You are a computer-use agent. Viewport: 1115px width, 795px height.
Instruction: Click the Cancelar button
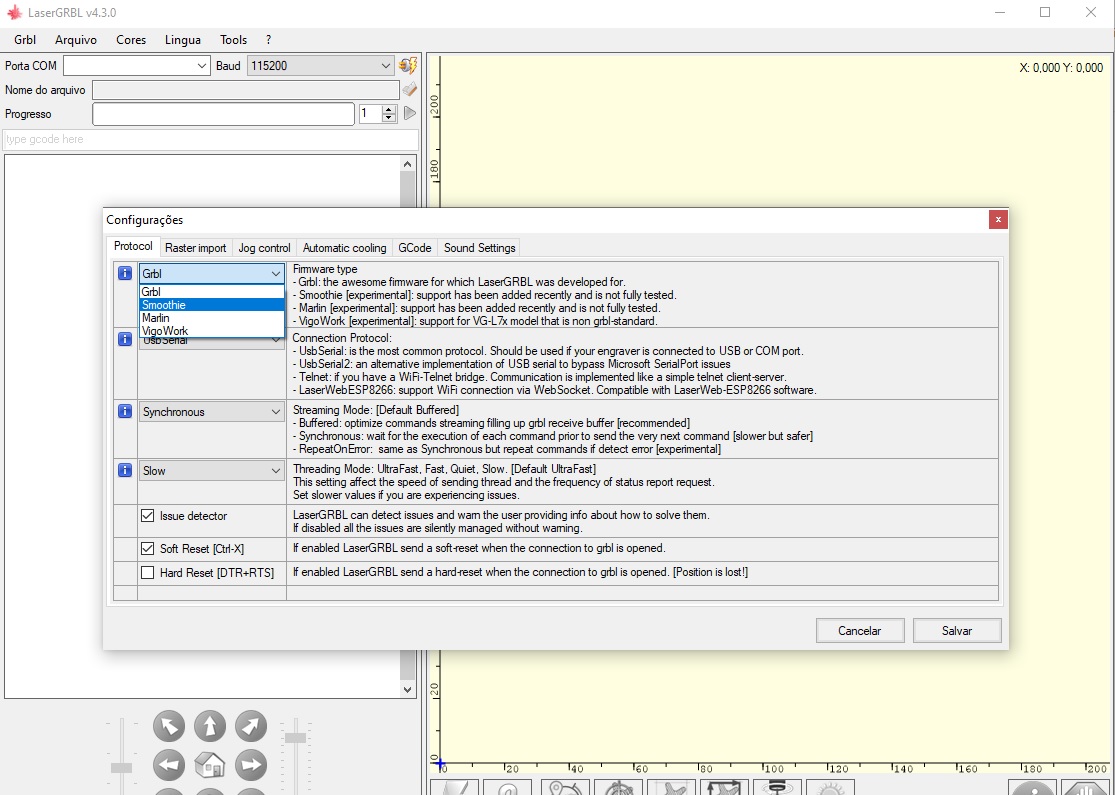click(x=859, y=631)
